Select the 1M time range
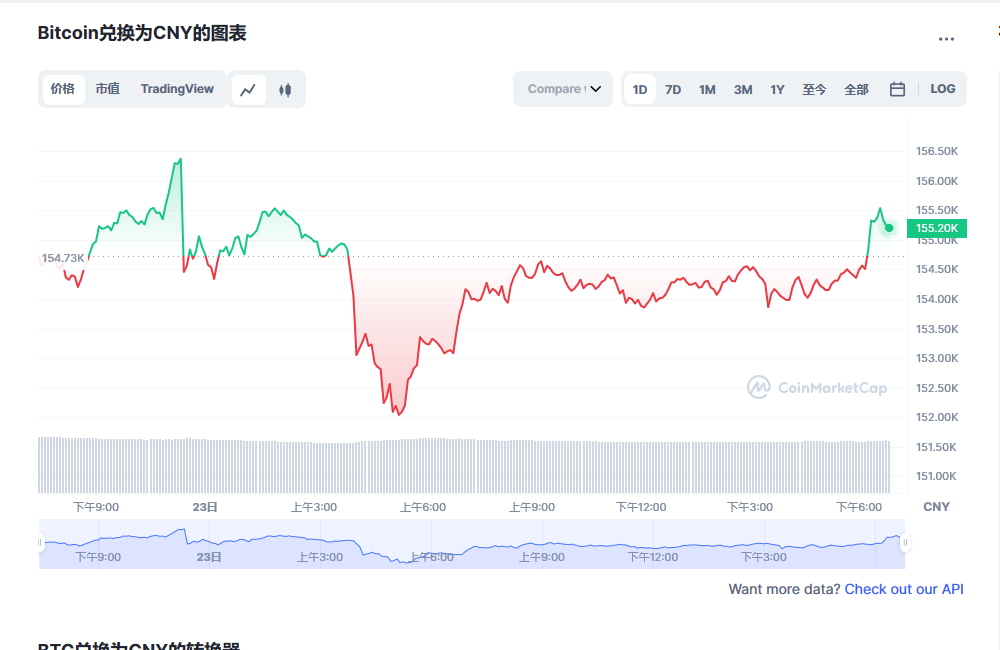 (x=707, y=89)
